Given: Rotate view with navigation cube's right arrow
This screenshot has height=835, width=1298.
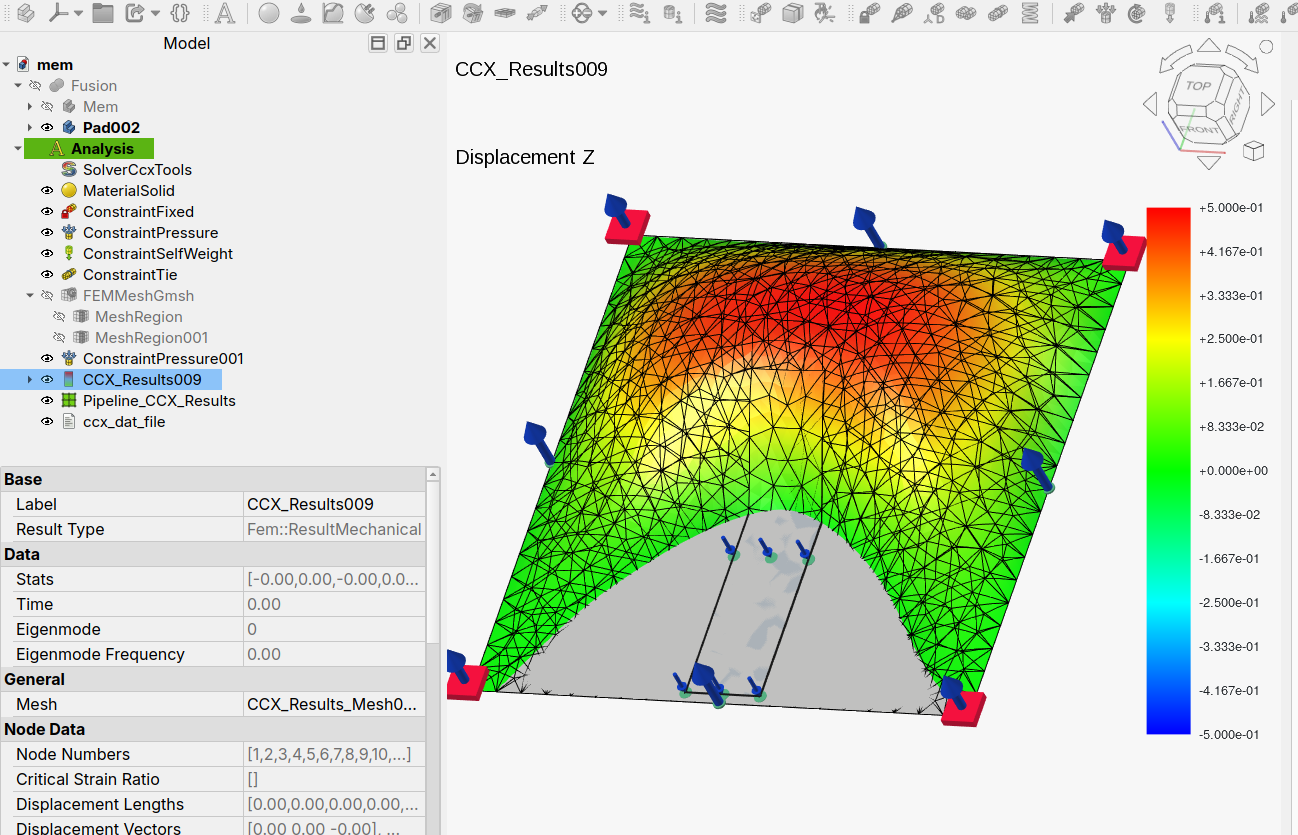Looking at the screenshot, I should coord(1268,104).
